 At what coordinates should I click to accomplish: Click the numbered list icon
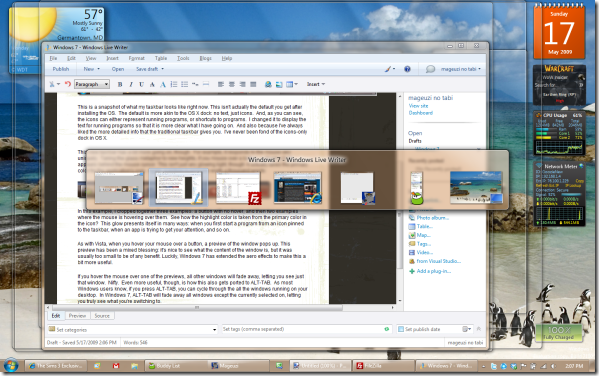(x=174, y=84)
